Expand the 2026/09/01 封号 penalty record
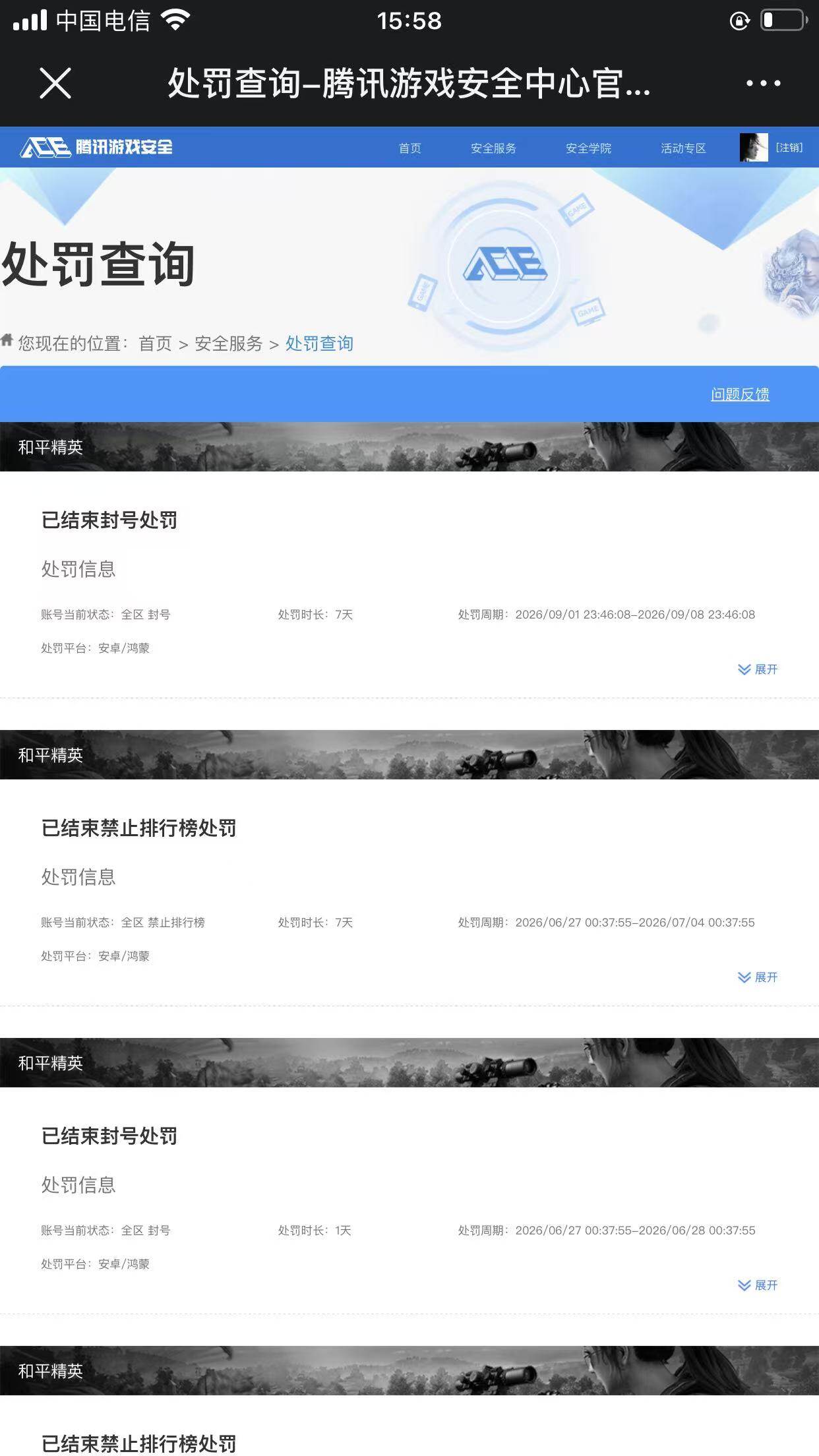Image resolution: width=819 pixels, height=1456 pixels. coord(758,669)
